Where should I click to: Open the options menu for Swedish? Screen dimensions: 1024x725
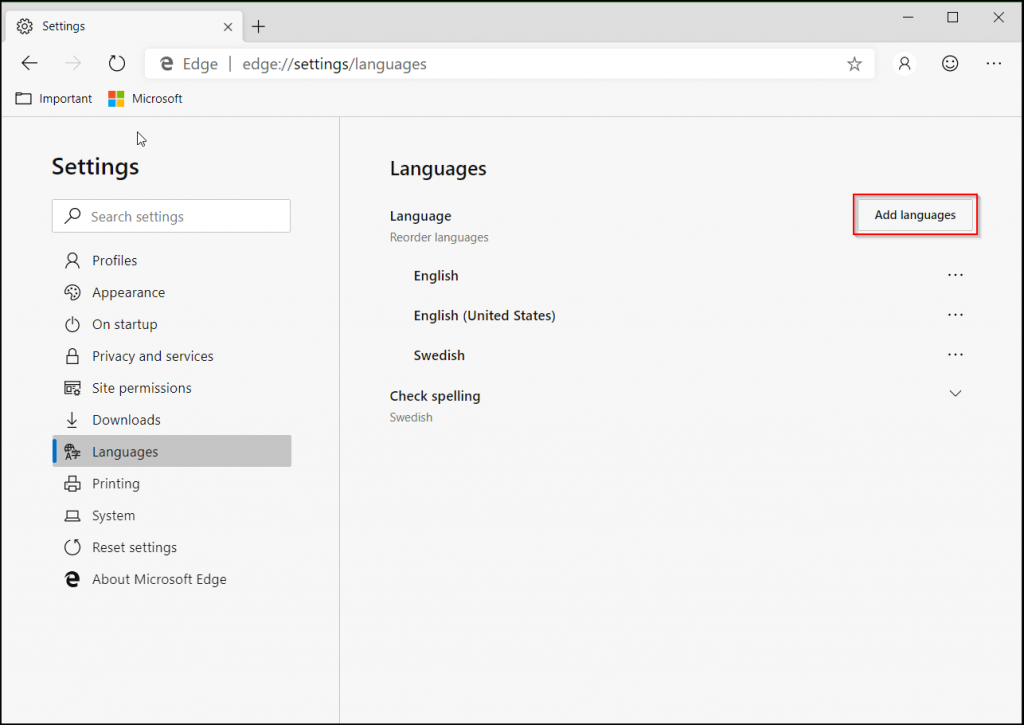(x=955, y=354)
